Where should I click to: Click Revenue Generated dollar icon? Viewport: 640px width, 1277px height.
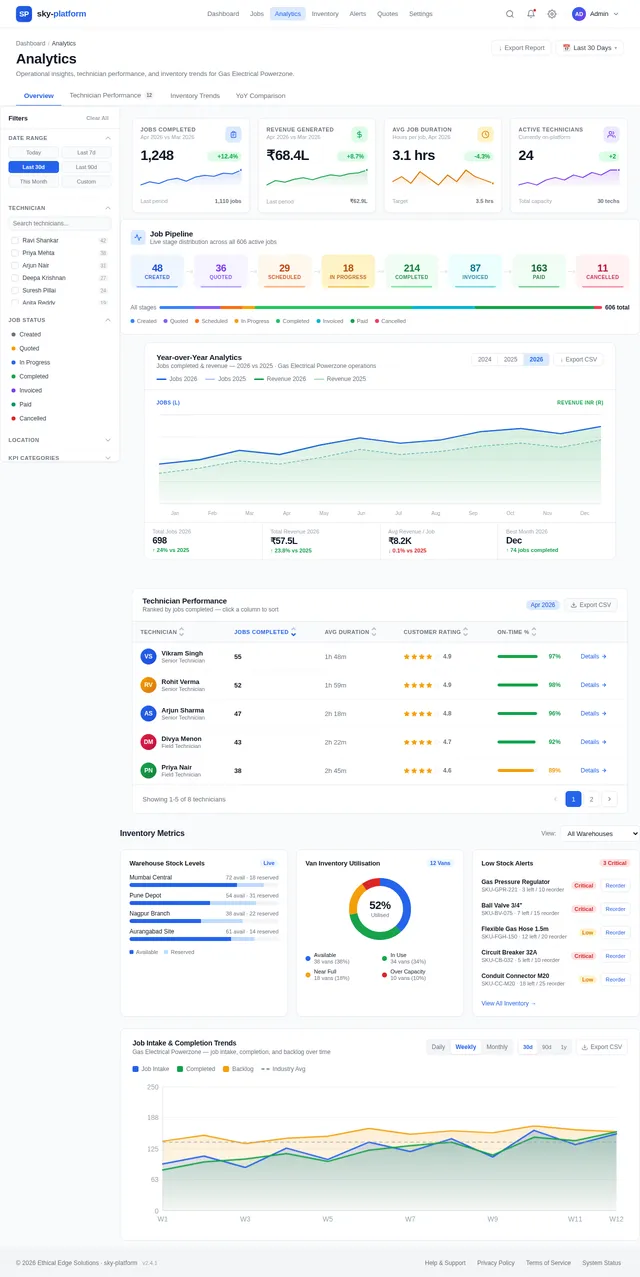click(x=359, y=134)
